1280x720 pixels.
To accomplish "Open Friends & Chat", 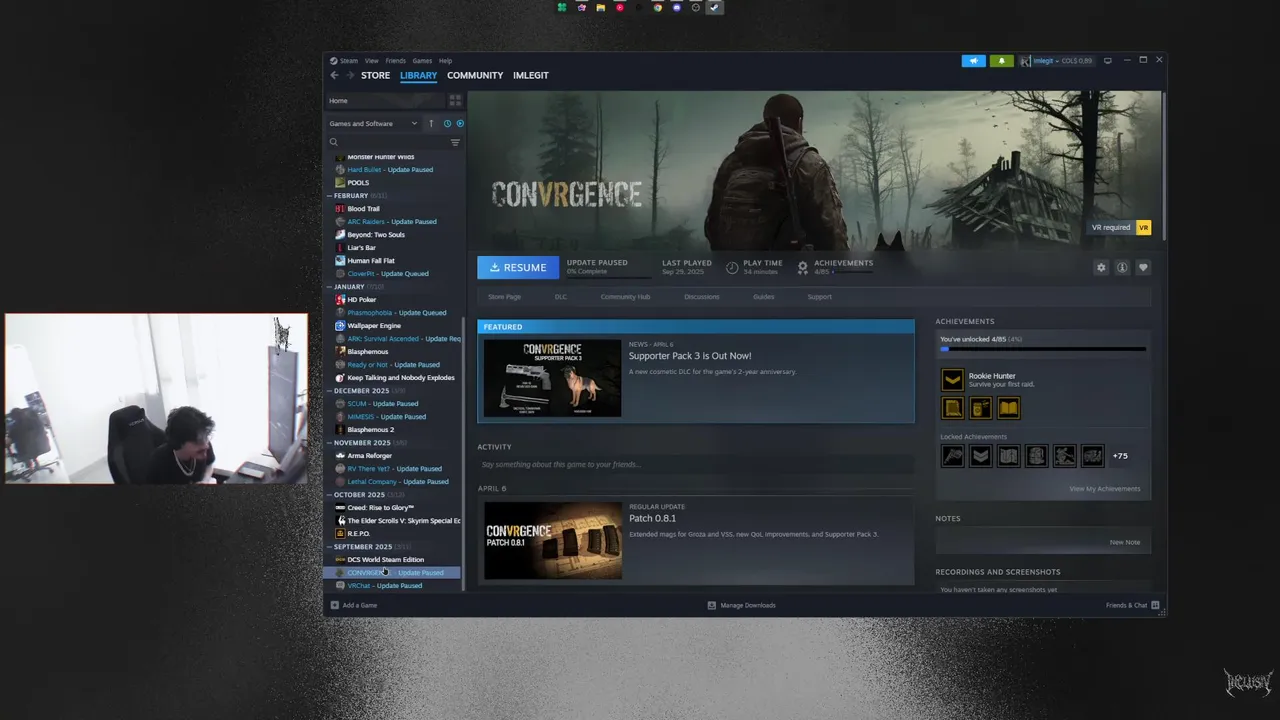I will (x=1132, y=605).
